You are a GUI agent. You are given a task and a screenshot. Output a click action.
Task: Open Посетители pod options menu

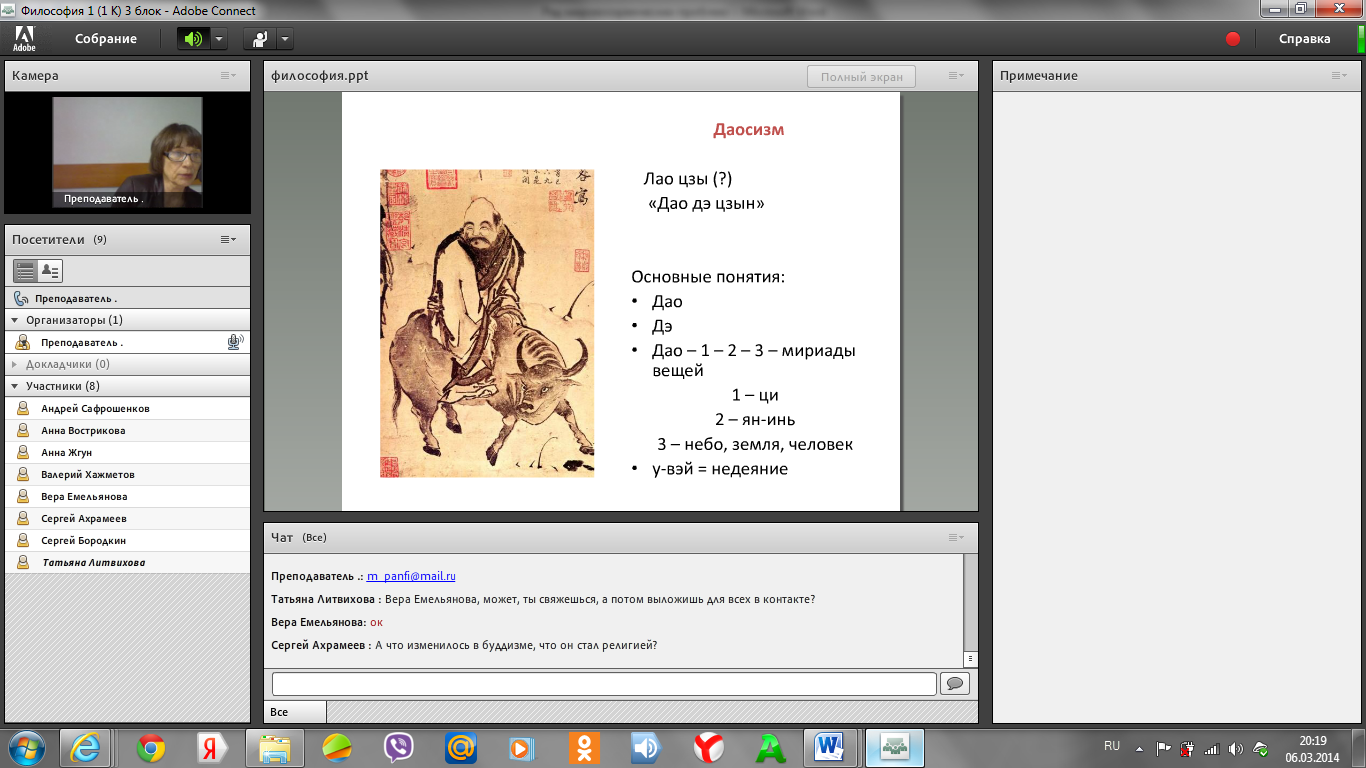click(x=229, y=240)
